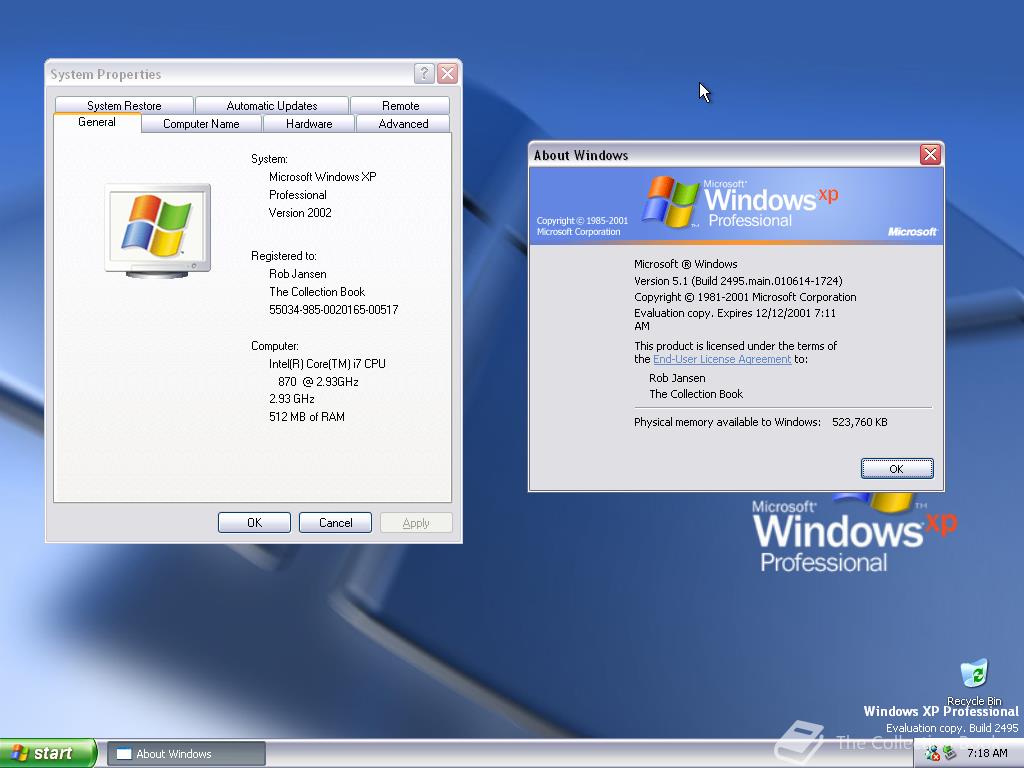Click the Windows flag on the Start button
This screenshot has width=1024, height=768.
pyautogui.click(x=20, y=753)
